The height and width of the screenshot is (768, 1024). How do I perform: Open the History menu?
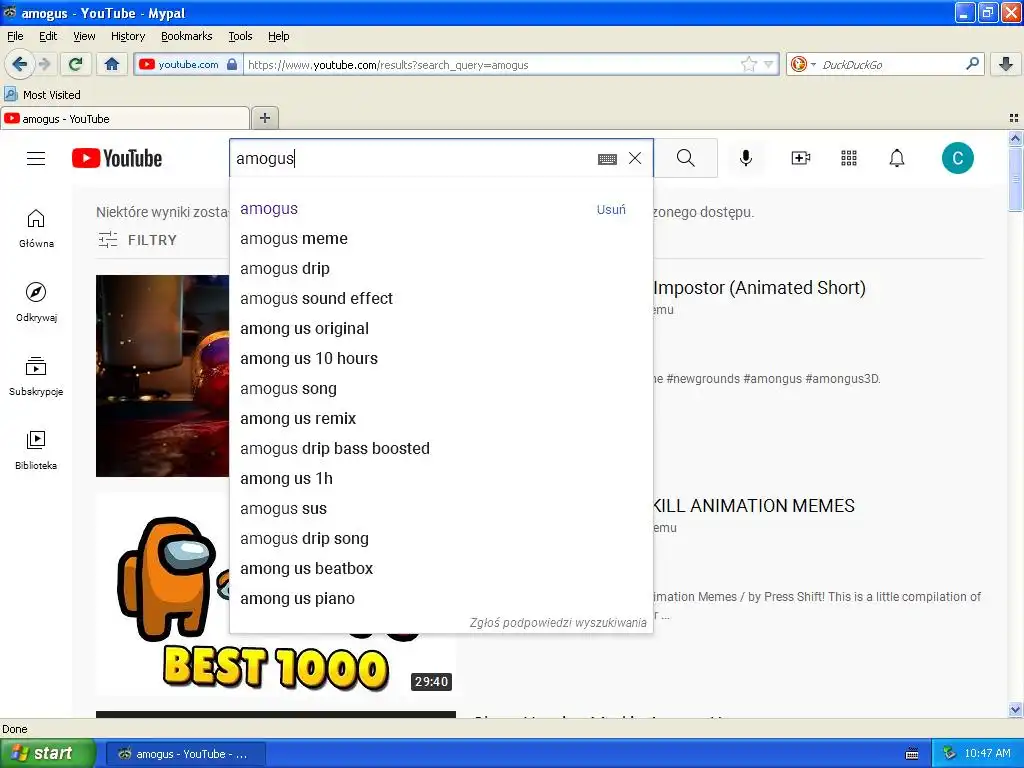[x=127, y=36]
